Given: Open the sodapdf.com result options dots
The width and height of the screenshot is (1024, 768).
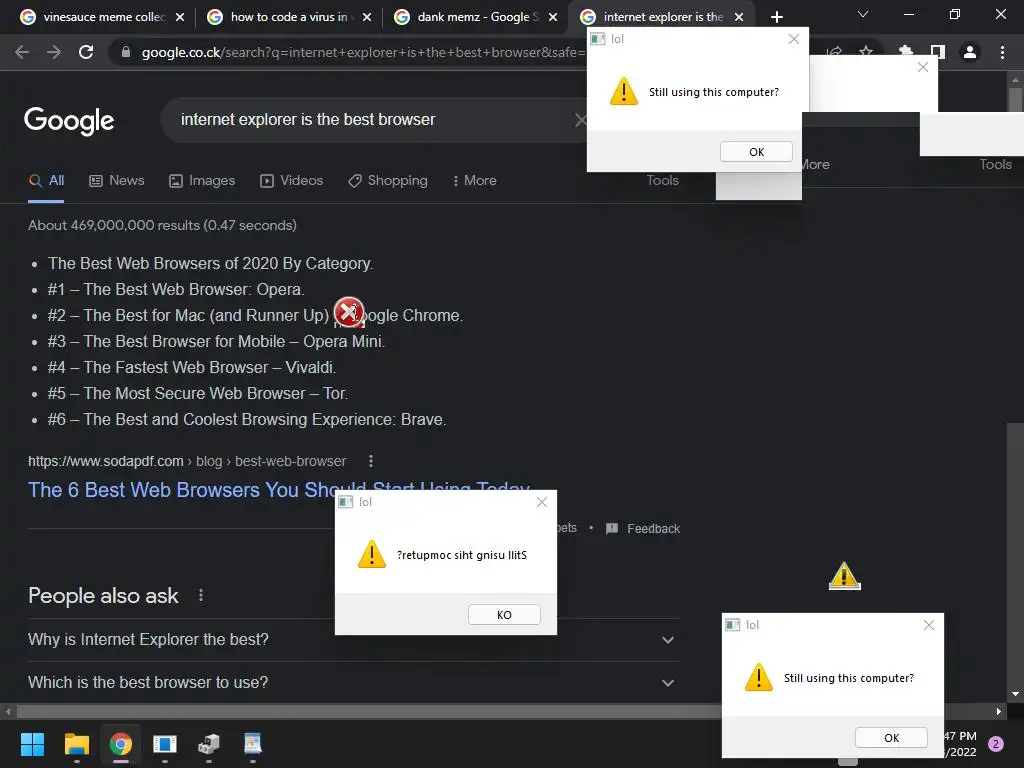Looking at the screenshot, I should tap(371, 461).
